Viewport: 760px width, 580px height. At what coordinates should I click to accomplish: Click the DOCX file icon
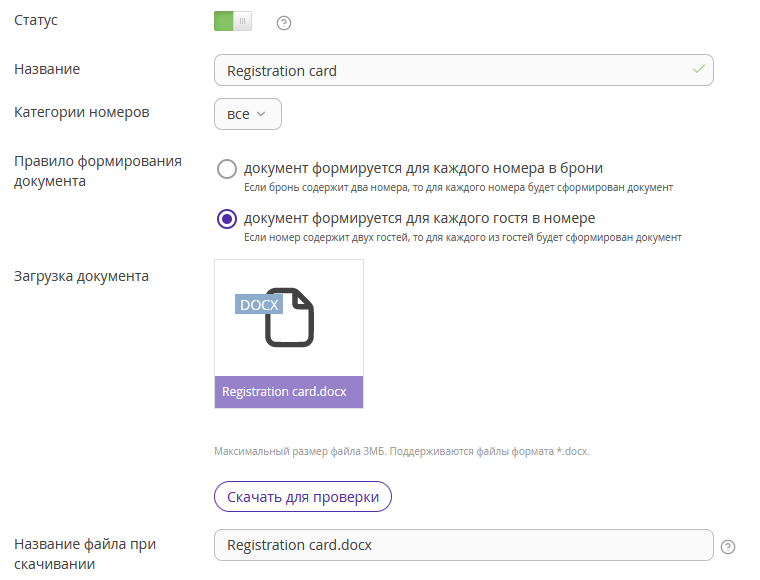289,317
